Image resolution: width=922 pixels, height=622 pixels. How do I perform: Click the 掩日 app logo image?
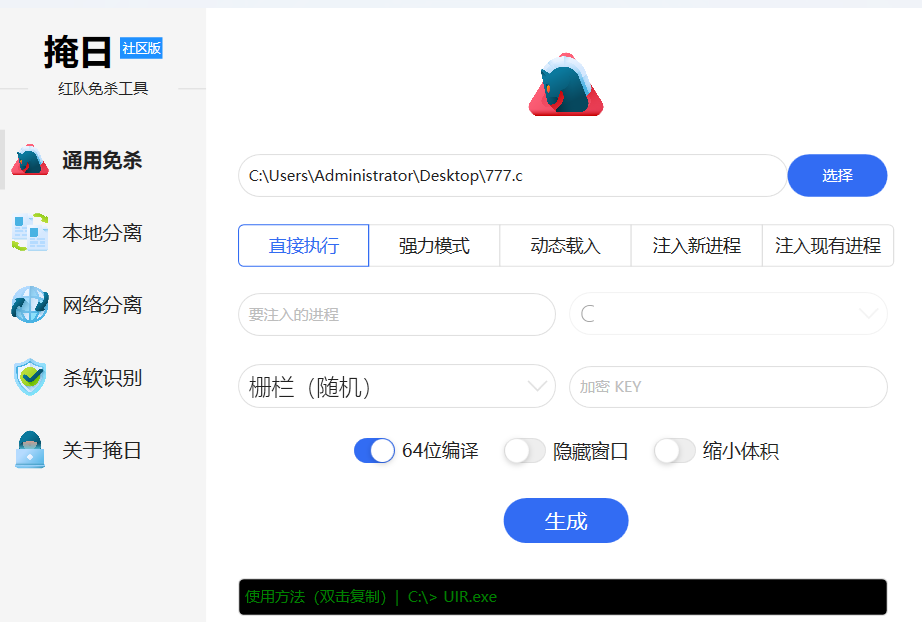pos(565,82)
